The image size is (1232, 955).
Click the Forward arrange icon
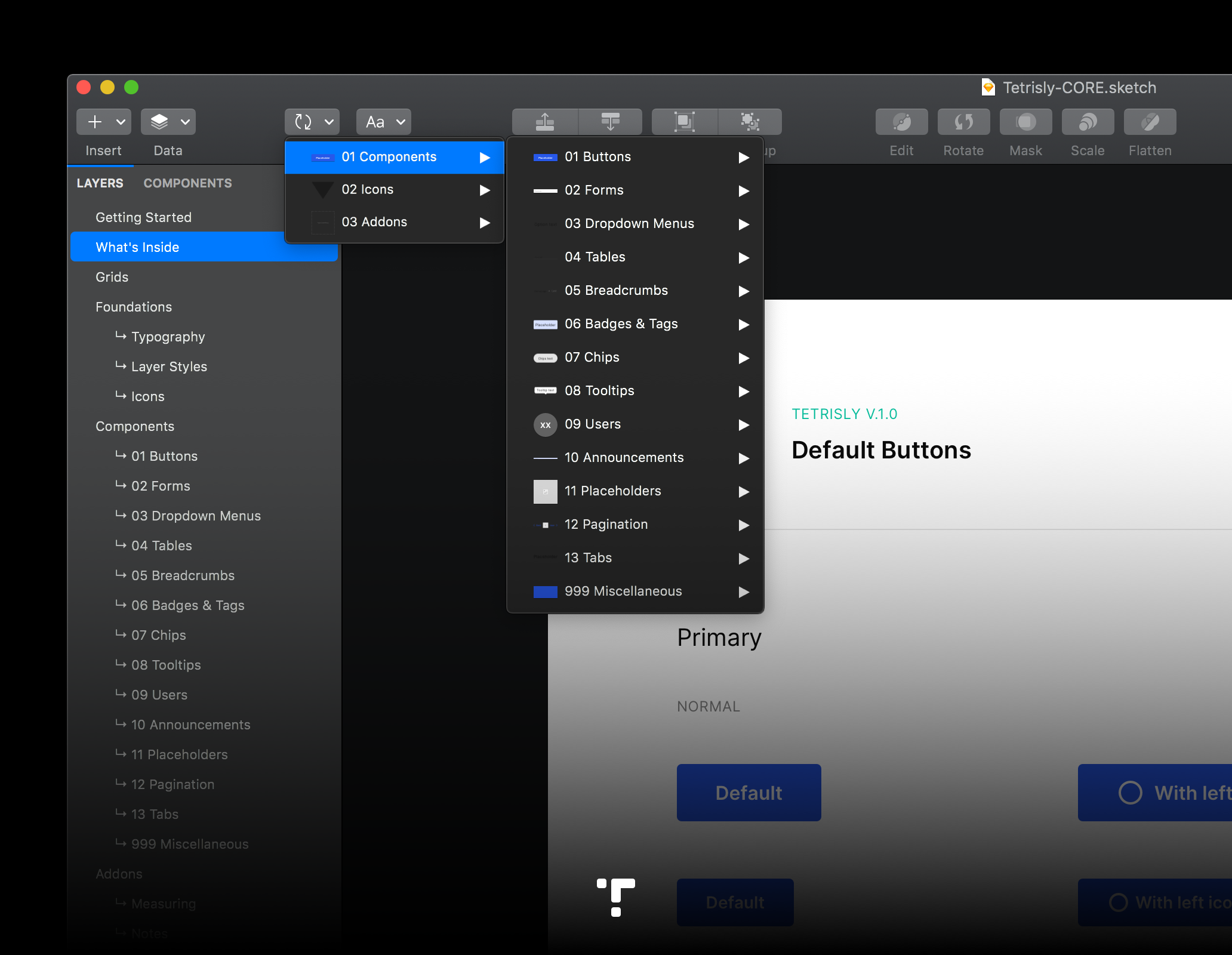544,122
